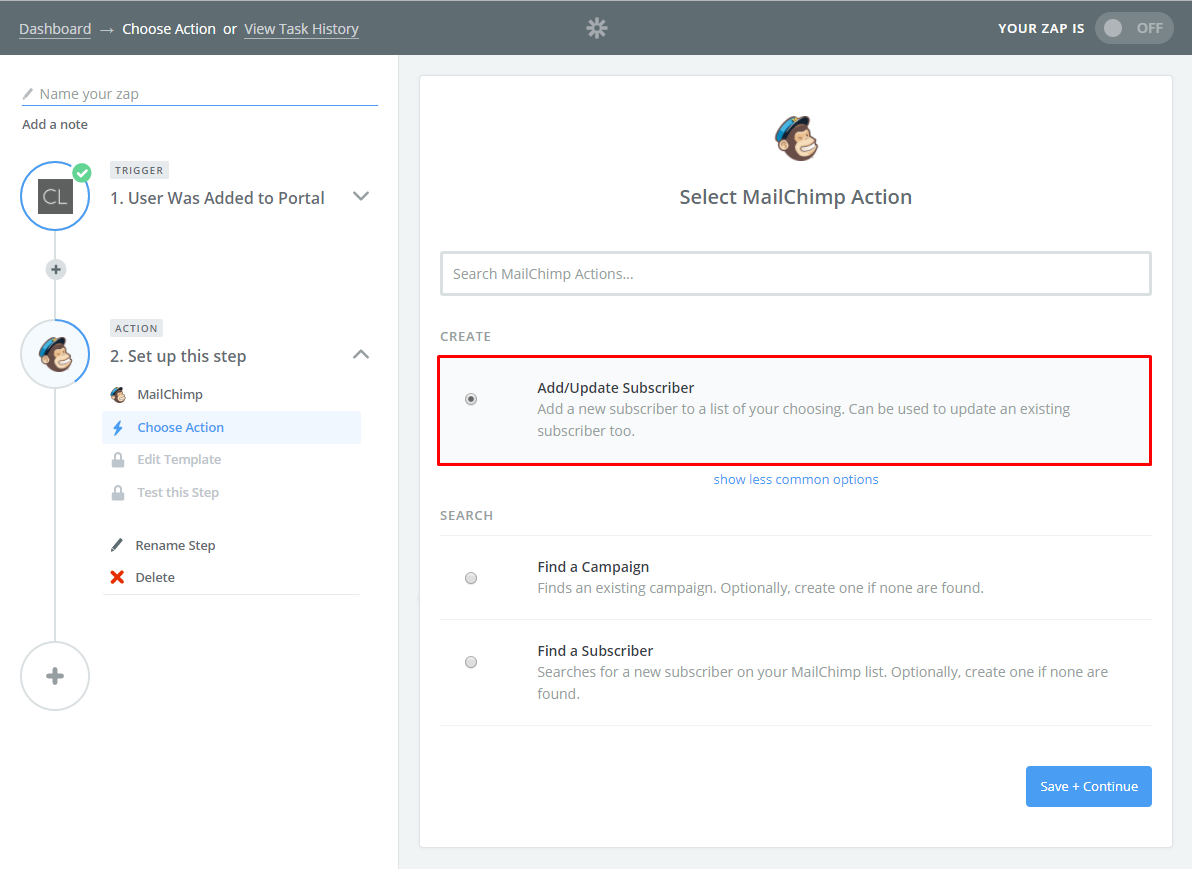Image resolution: width=1192 pixels, height=869 pixels.
Task: Open the Choose Action menu item
Action: pyautogui.click(x=231, y=427)
